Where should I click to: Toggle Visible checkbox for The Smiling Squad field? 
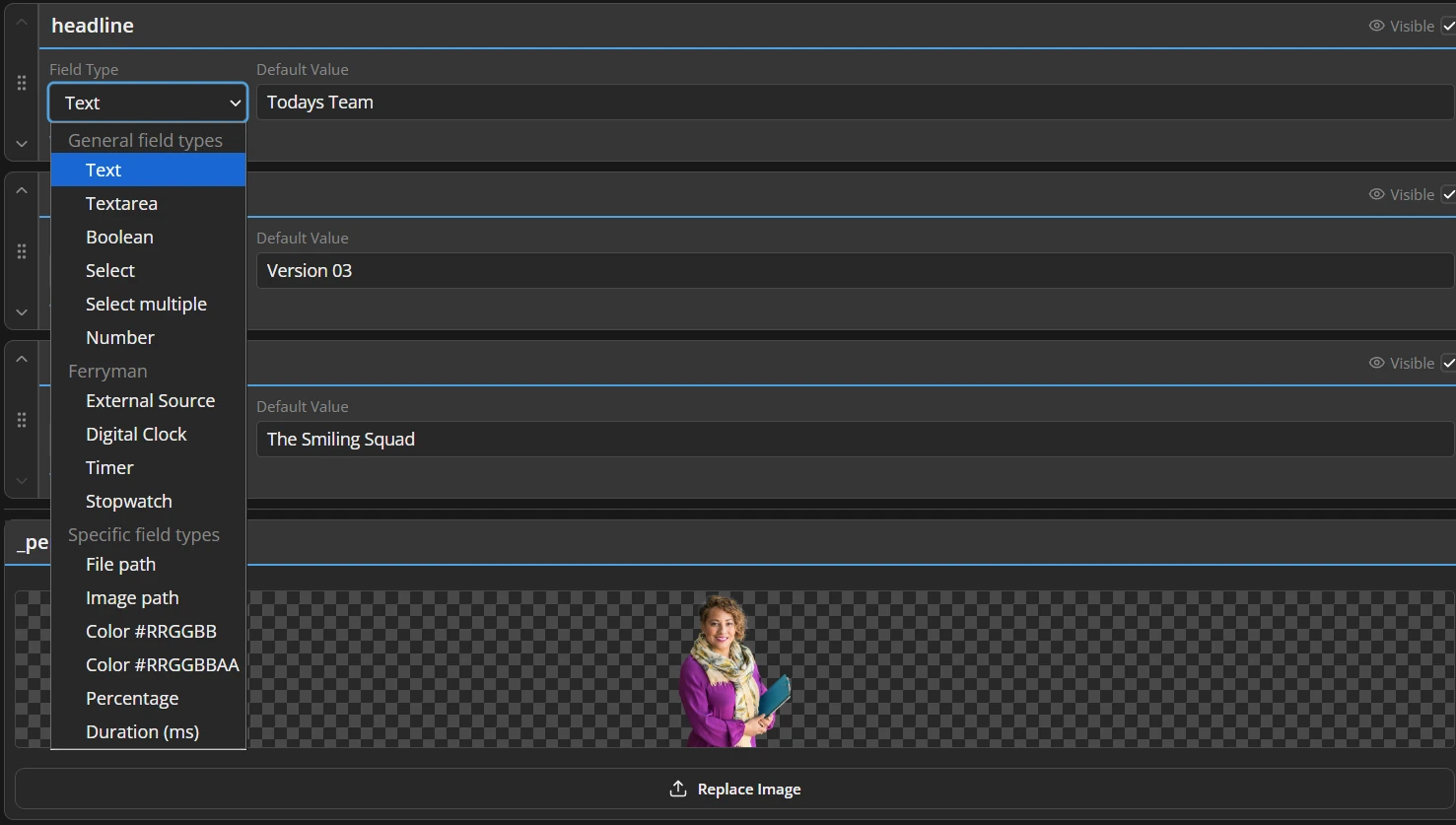(x=1448, y=363)
